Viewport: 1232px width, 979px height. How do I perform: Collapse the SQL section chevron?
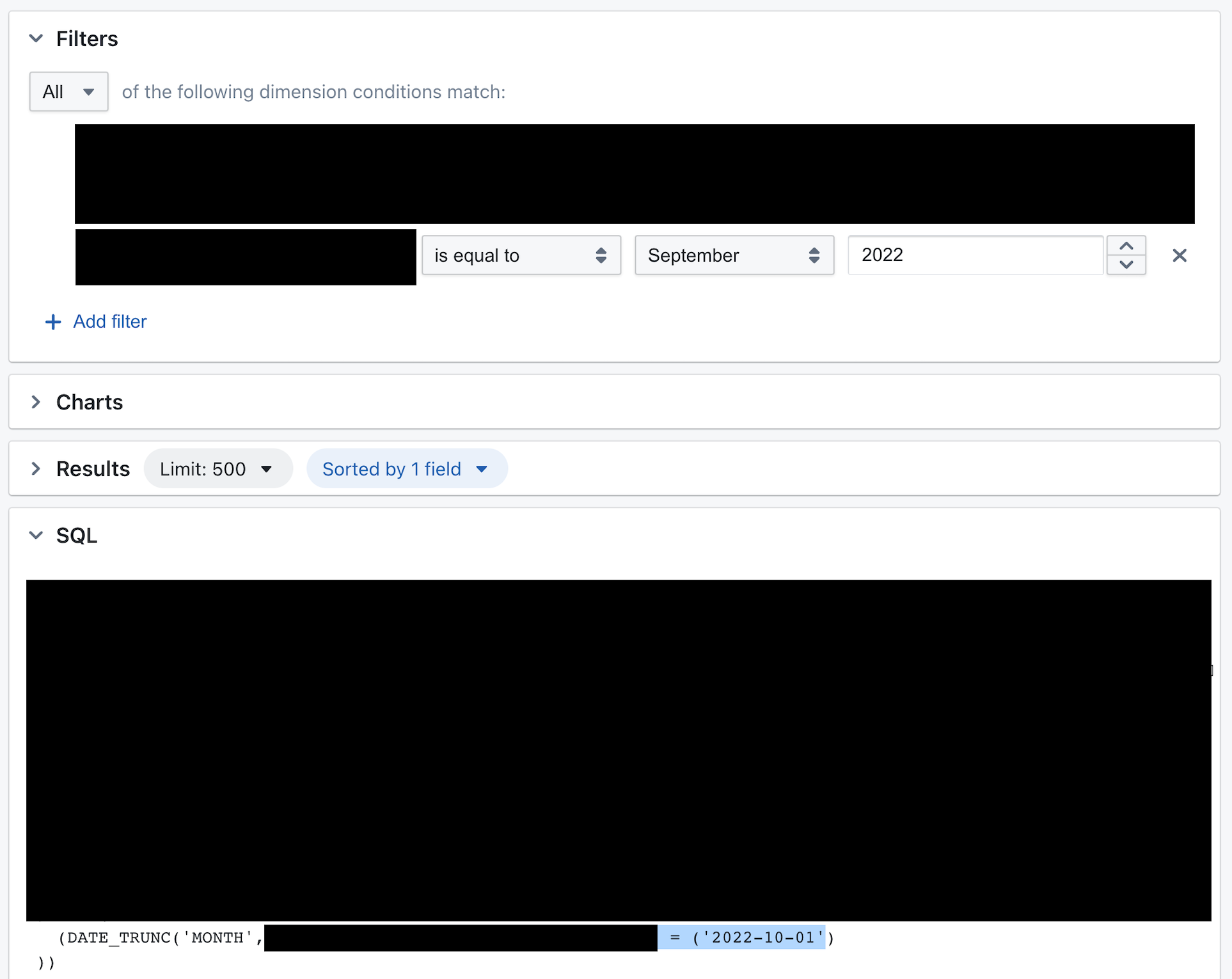pyautogui.click(x=36, y=535)
